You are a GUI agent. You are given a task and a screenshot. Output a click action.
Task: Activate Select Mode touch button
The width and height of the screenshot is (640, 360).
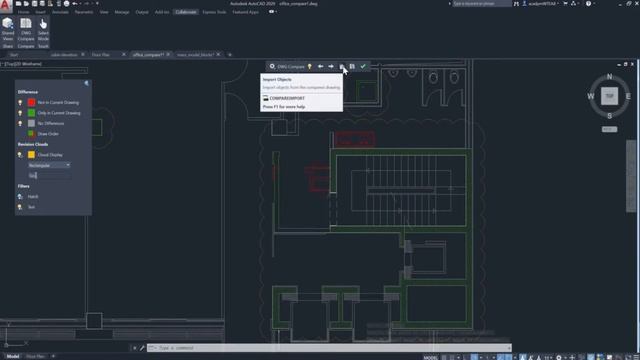click(x=43, y=29)
